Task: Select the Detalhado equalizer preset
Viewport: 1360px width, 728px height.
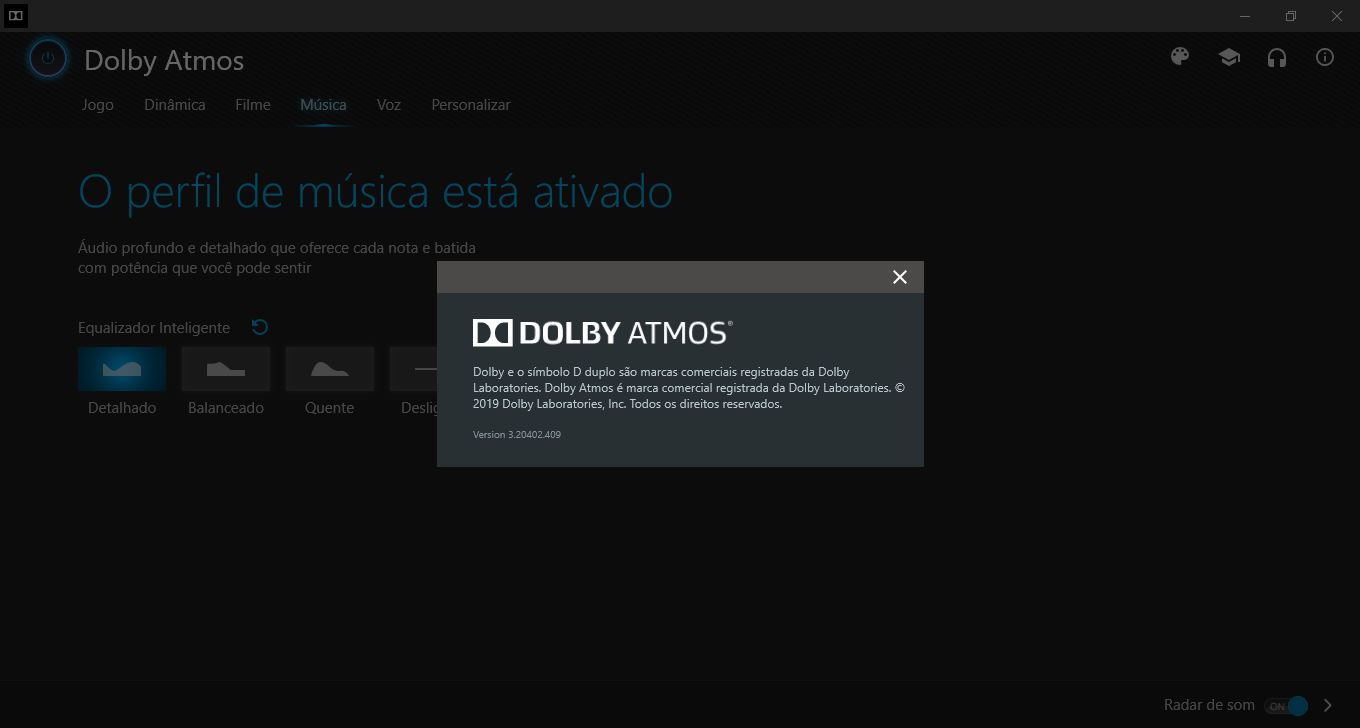Action: pyautogui.click(x=121, y=369)
